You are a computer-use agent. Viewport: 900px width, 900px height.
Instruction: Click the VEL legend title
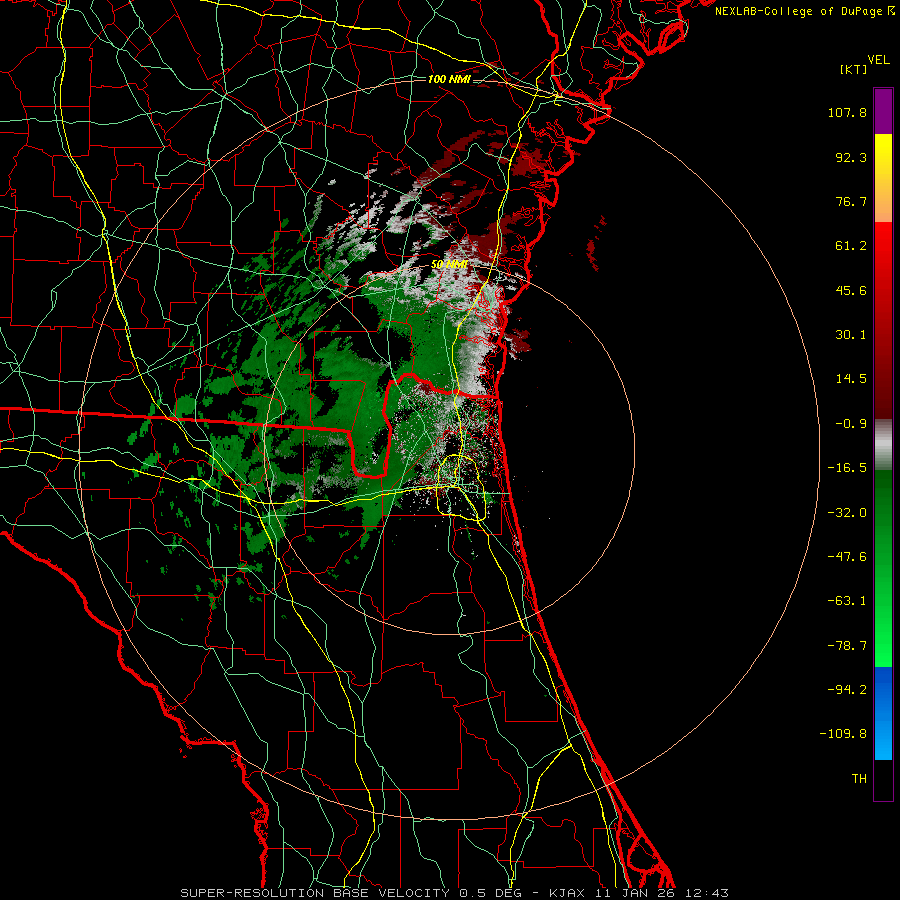pos(878,60)
